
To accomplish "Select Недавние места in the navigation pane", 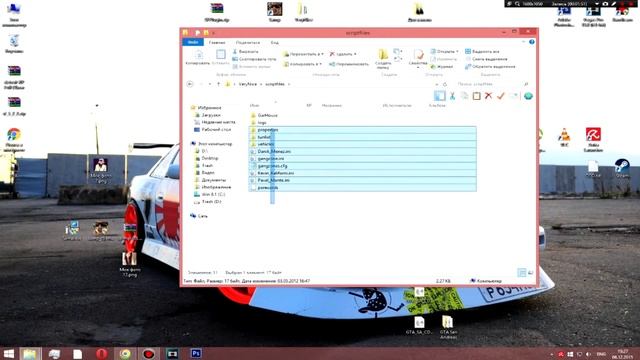I will 218,122.
